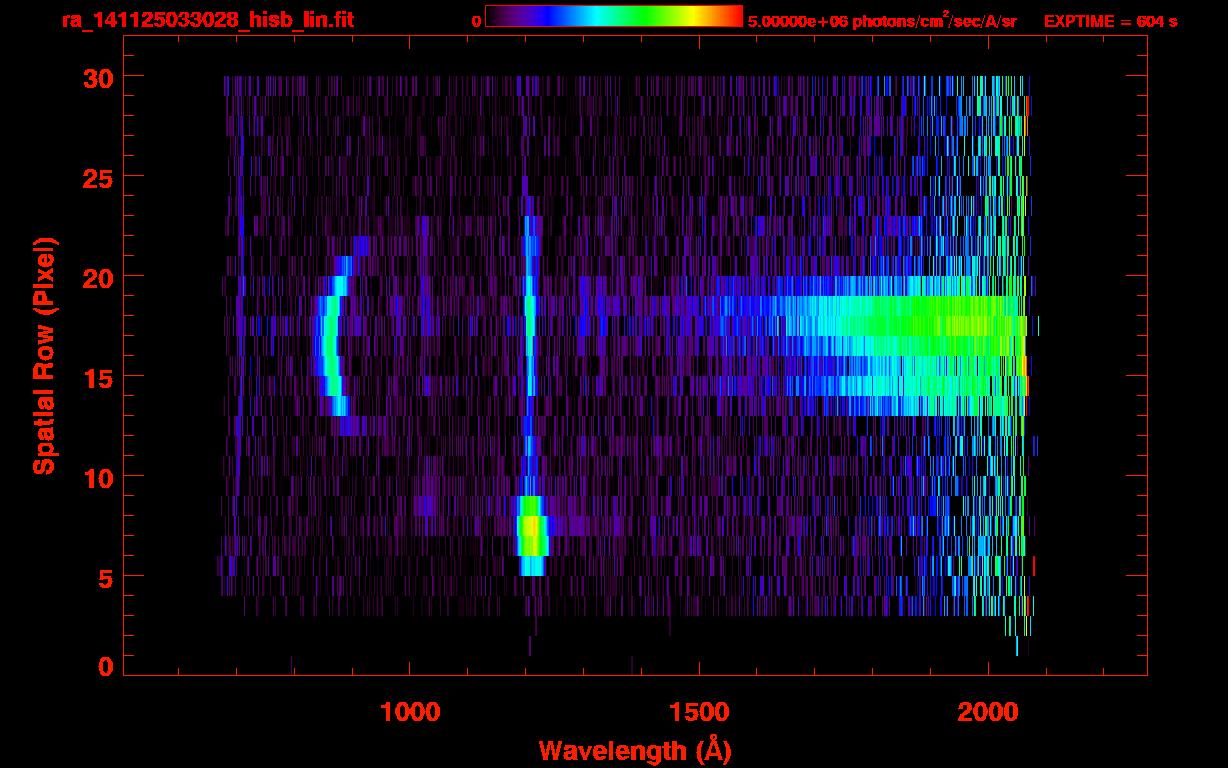Click the y-axis tick label 30

coord(98,77)
